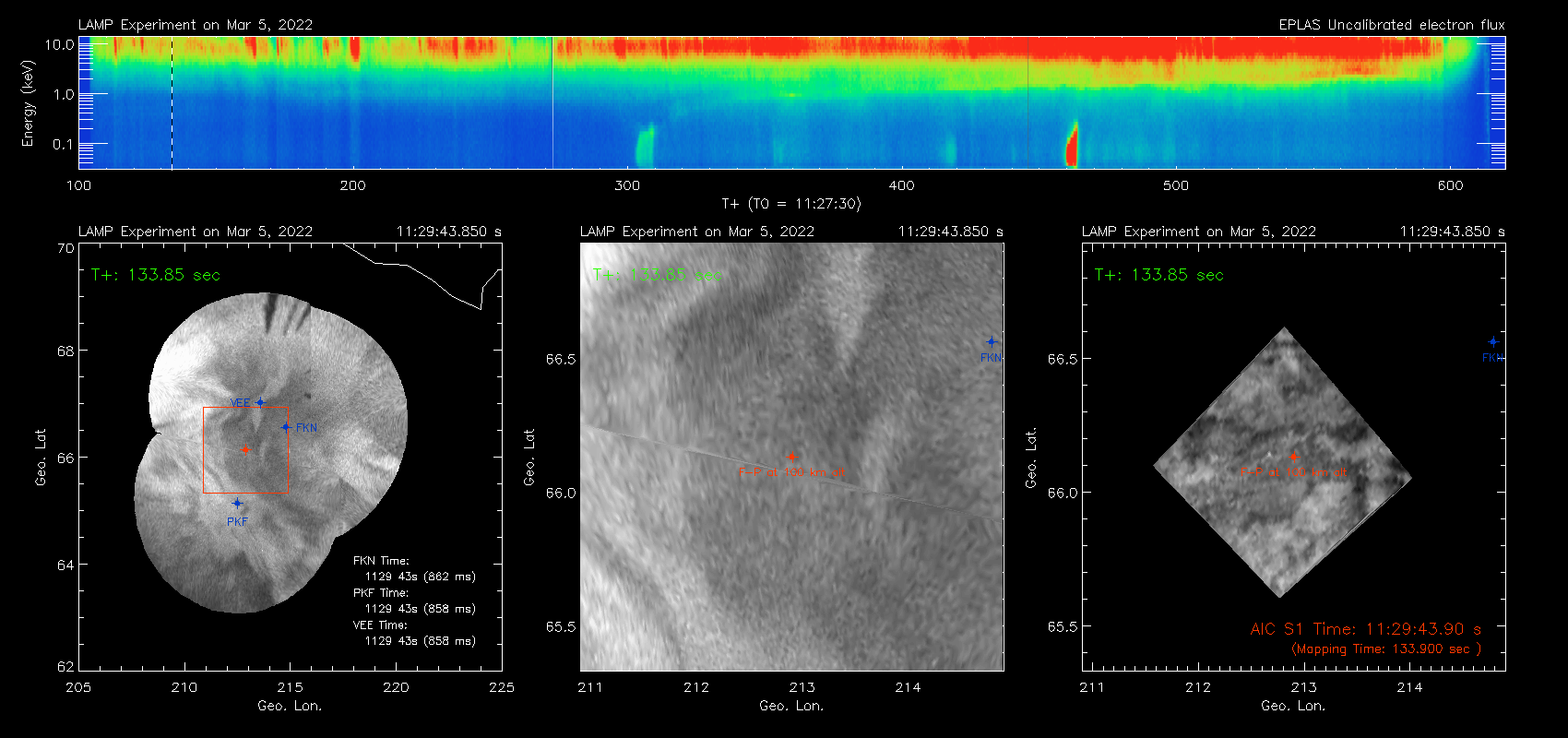Image resolution: width=1568 pixels, height=738 pixels.
Task: Click the 68 latitude tick on the left map
Action: point(65,351)
